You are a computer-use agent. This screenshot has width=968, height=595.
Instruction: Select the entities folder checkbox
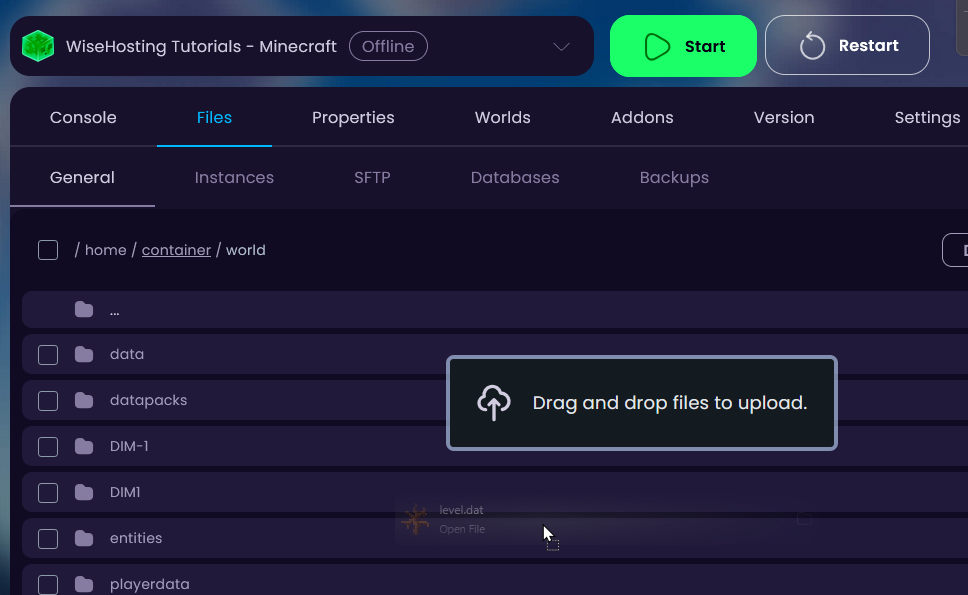(48, 539)
